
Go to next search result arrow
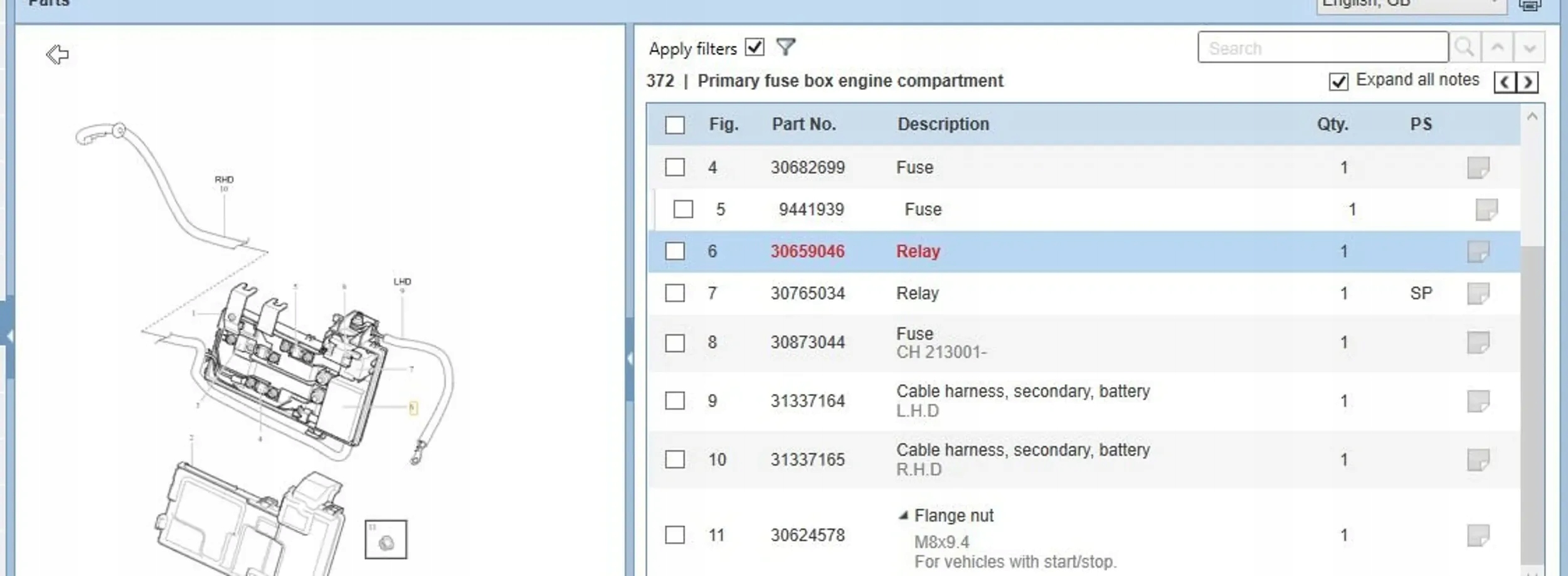click(x=1529, y=48)
